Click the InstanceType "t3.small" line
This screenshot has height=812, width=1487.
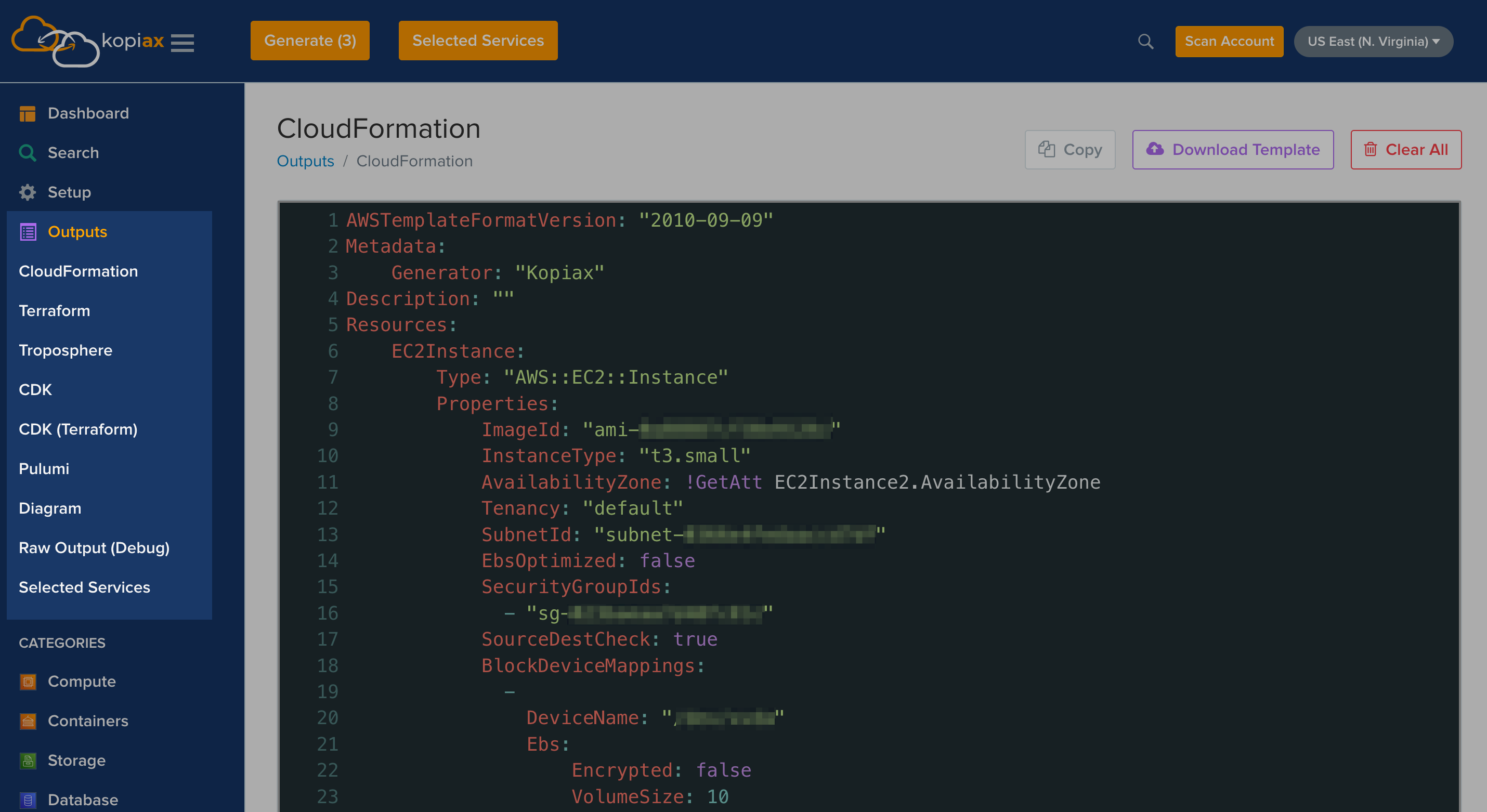pos(616,456)
